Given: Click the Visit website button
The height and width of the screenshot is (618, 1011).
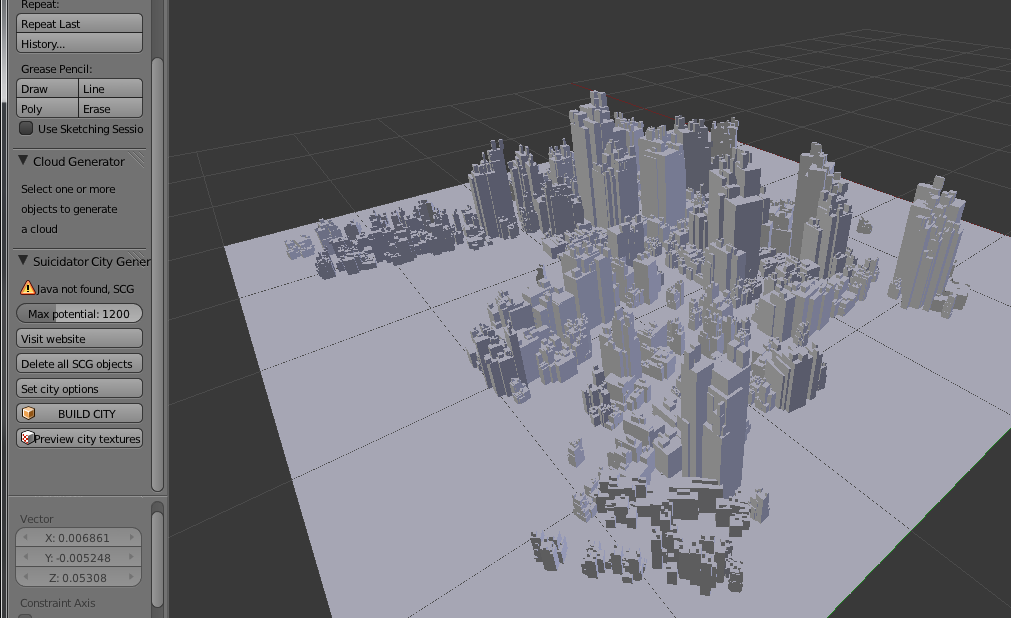Looking at the screenshot, I should click(x=79, y=339).
